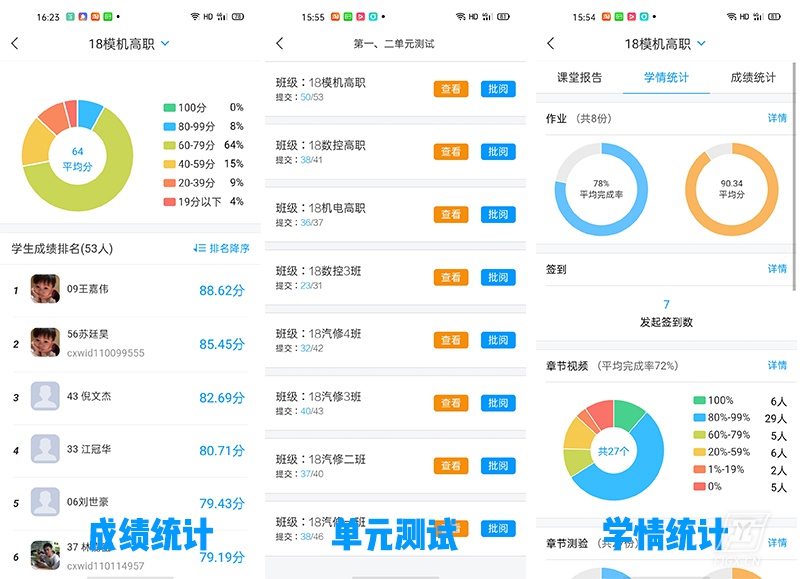
Task: Tap 33 江冠华 default avatar icon
Action: (45, 450)
